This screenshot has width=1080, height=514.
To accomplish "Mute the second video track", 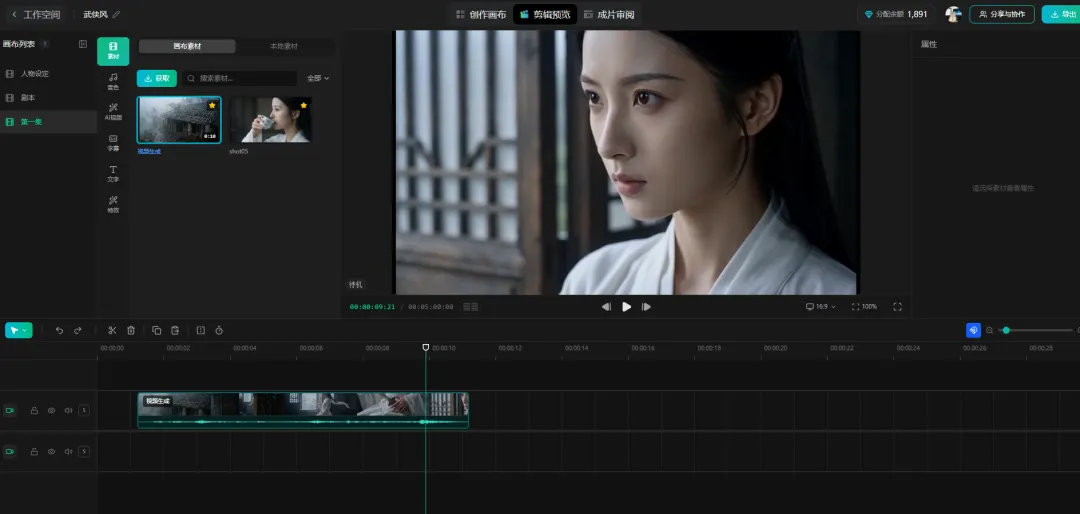I will (x=68, y=452).
